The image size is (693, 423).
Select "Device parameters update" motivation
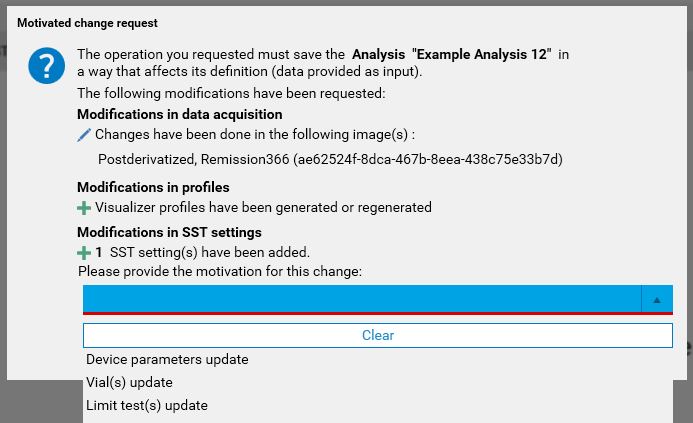(x=167, y=359)
